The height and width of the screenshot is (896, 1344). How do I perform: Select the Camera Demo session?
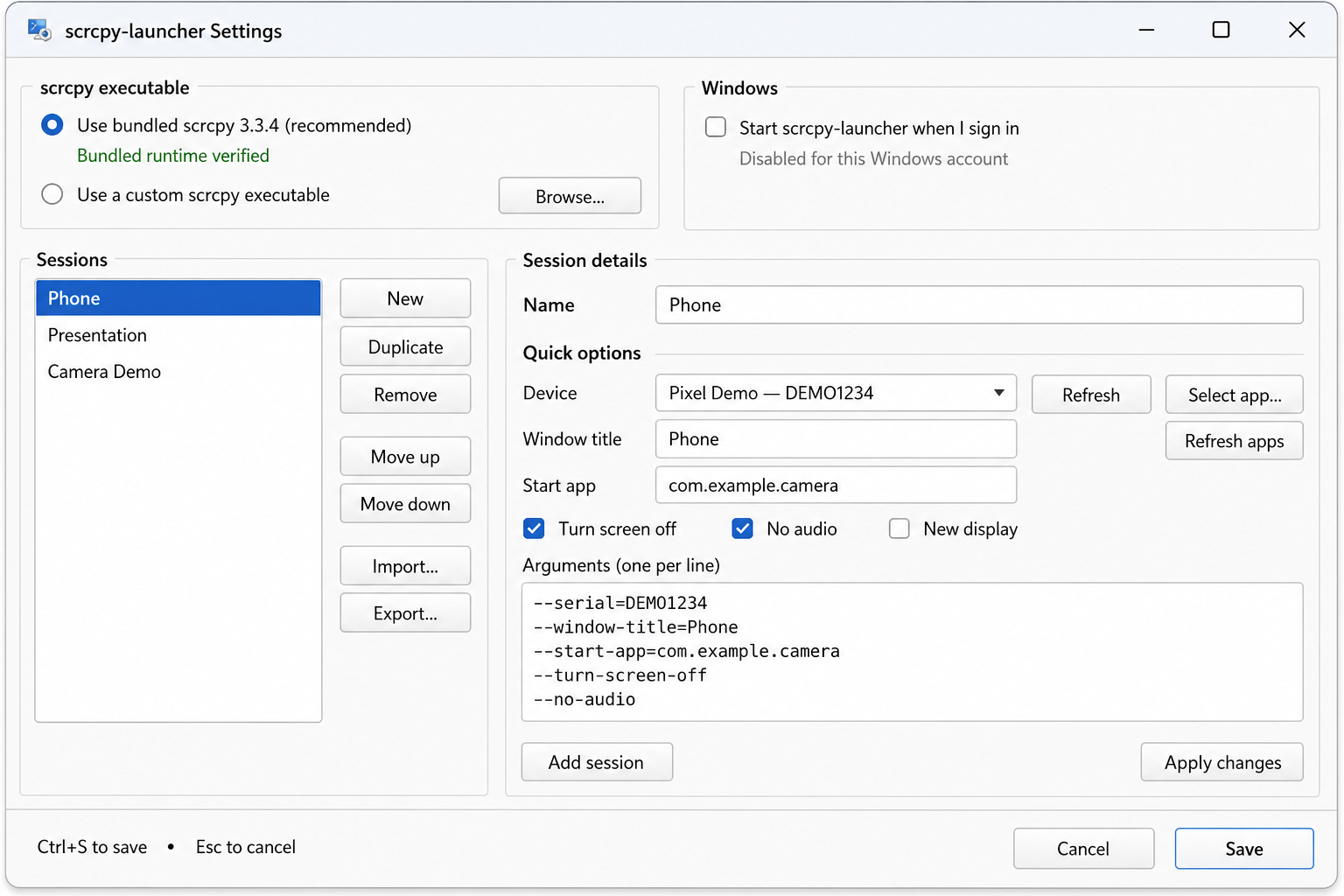[178, 372]
